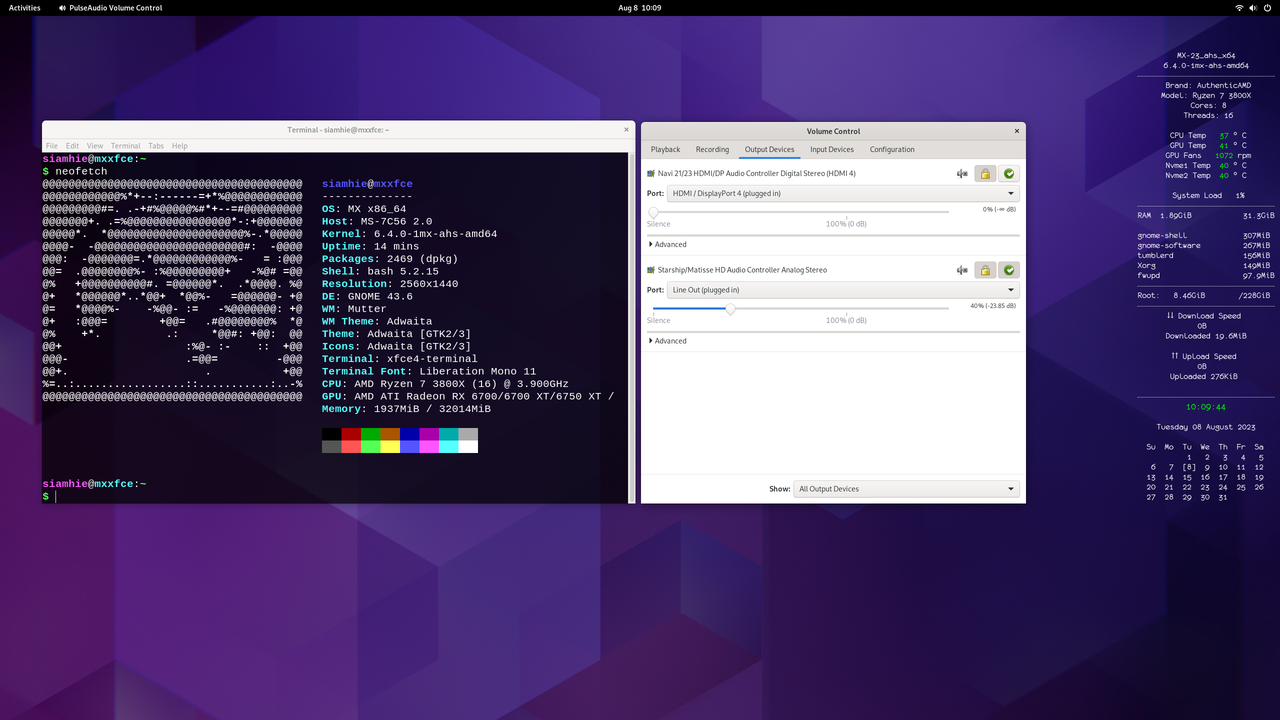Click the green color block in neofetch palette
This screenshot has width=1280, height=720.
[371, 434]
